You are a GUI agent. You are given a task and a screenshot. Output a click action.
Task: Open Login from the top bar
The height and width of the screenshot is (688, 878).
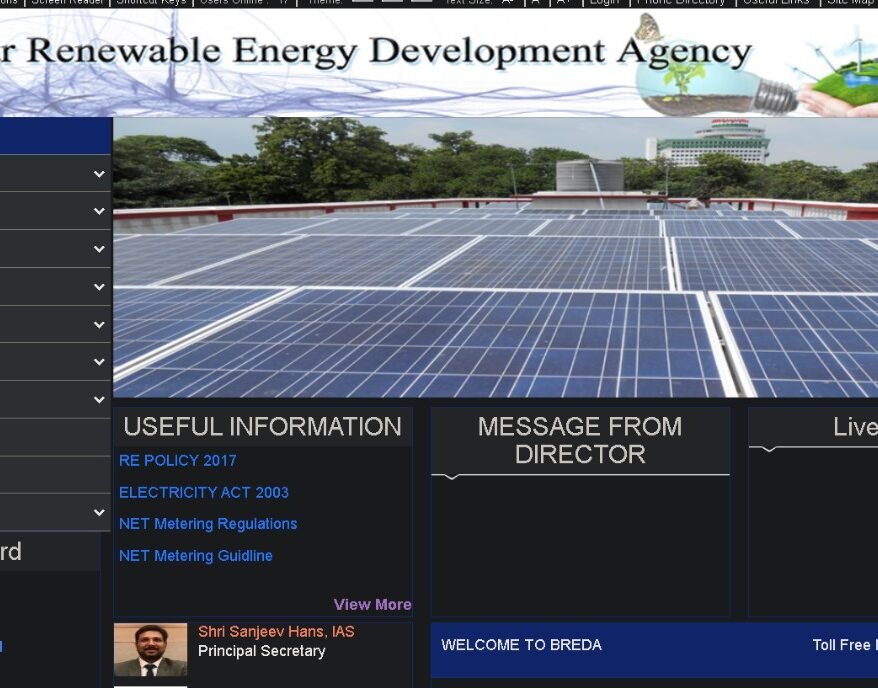coord(604,2)
